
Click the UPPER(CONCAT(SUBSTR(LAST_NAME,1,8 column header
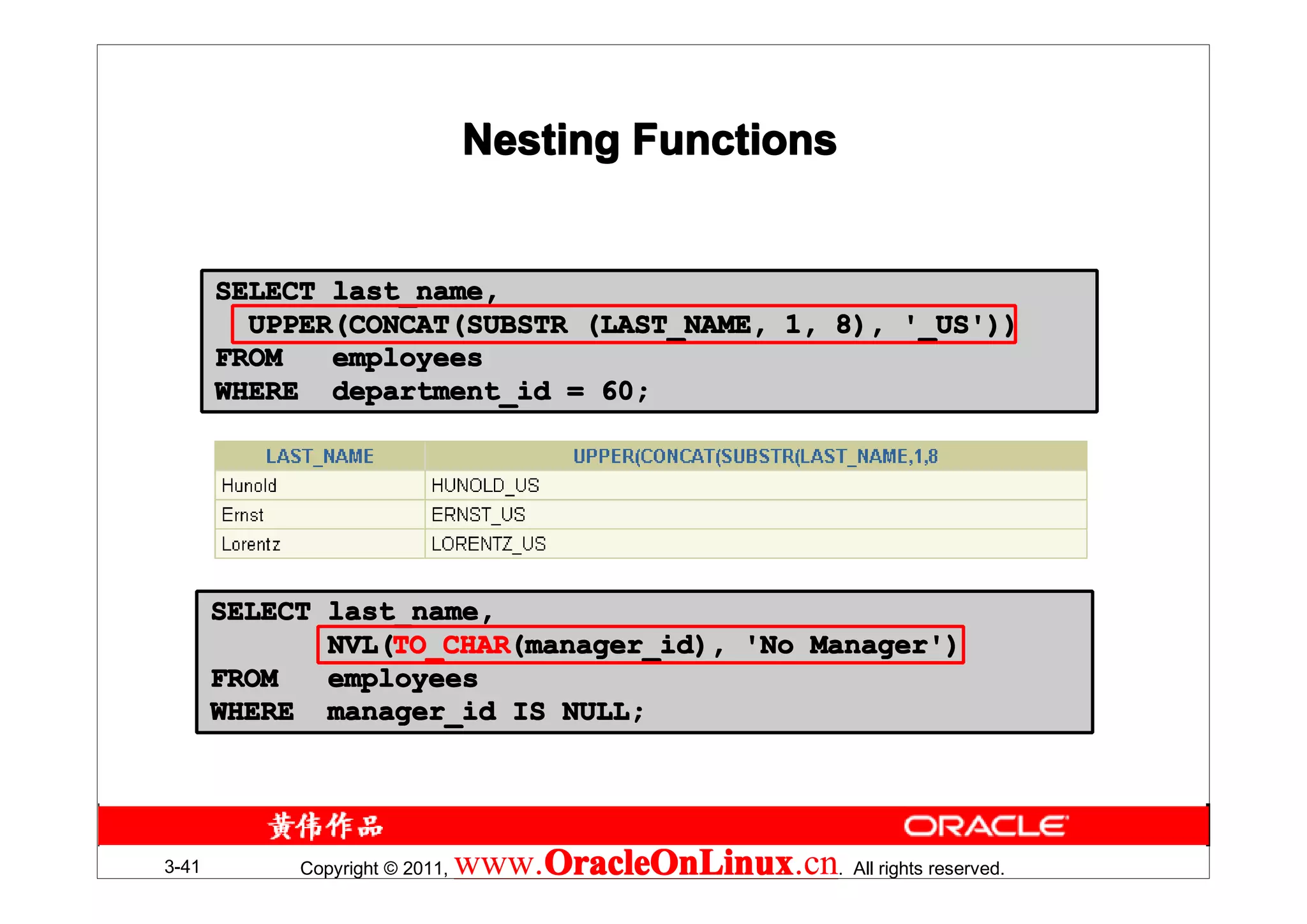click(756, 456)
